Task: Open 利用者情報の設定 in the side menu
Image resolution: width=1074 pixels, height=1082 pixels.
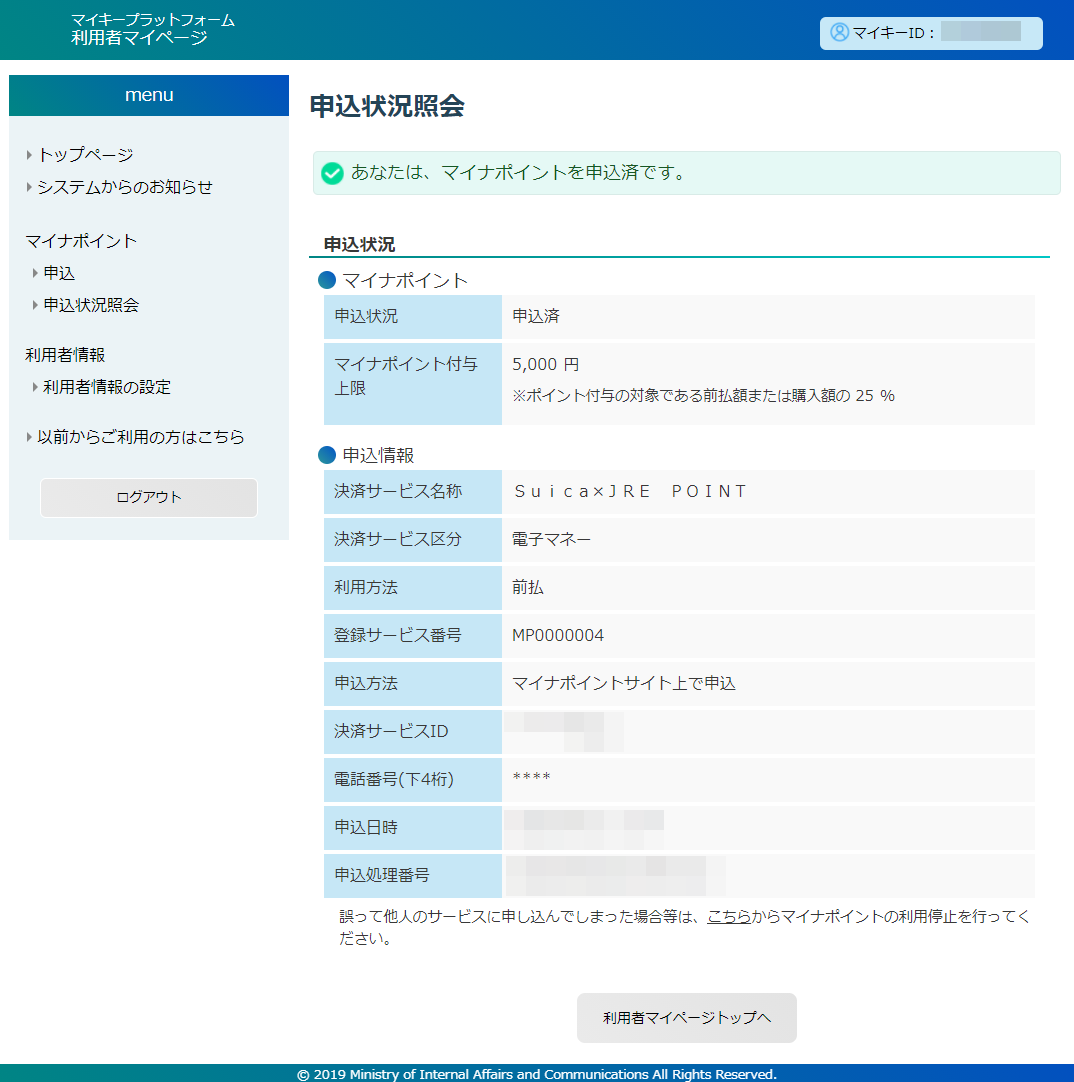Action: tap(107, 387)
